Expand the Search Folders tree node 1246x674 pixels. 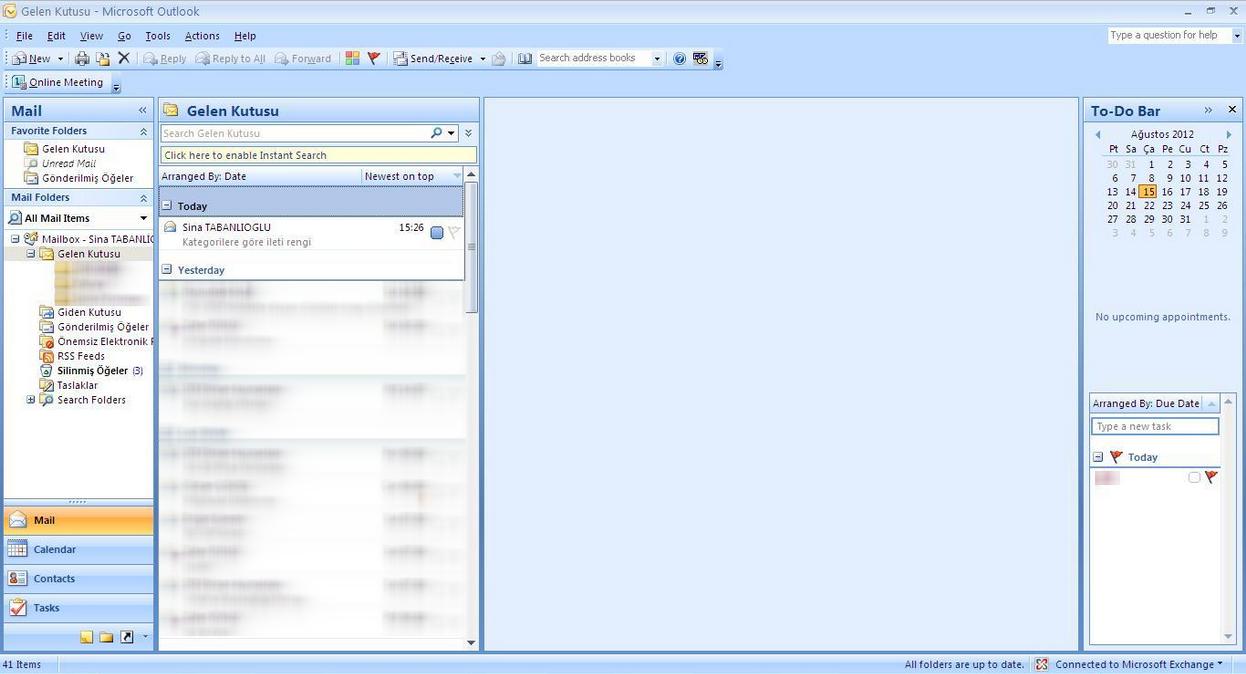coord(31,400)
